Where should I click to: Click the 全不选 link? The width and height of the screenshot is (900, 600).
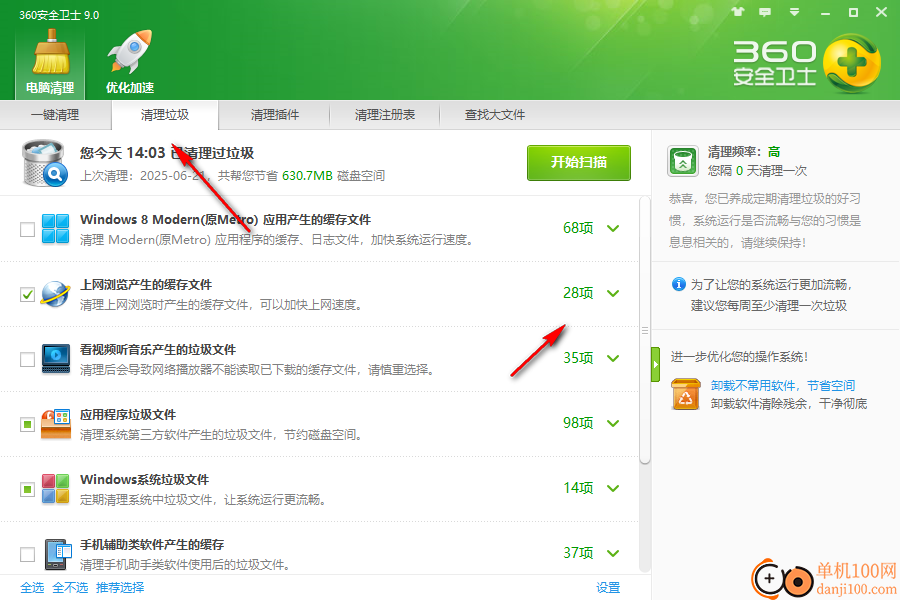click(70, 587)
